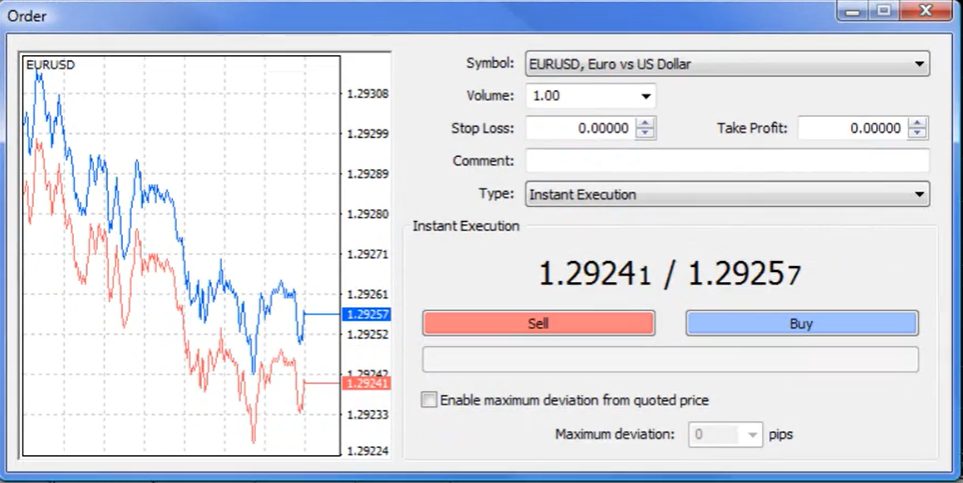Viewport: 963px width, 483px height.
Task: Increase Take Profit with the up arrow
Action: [x=918, y=123]
